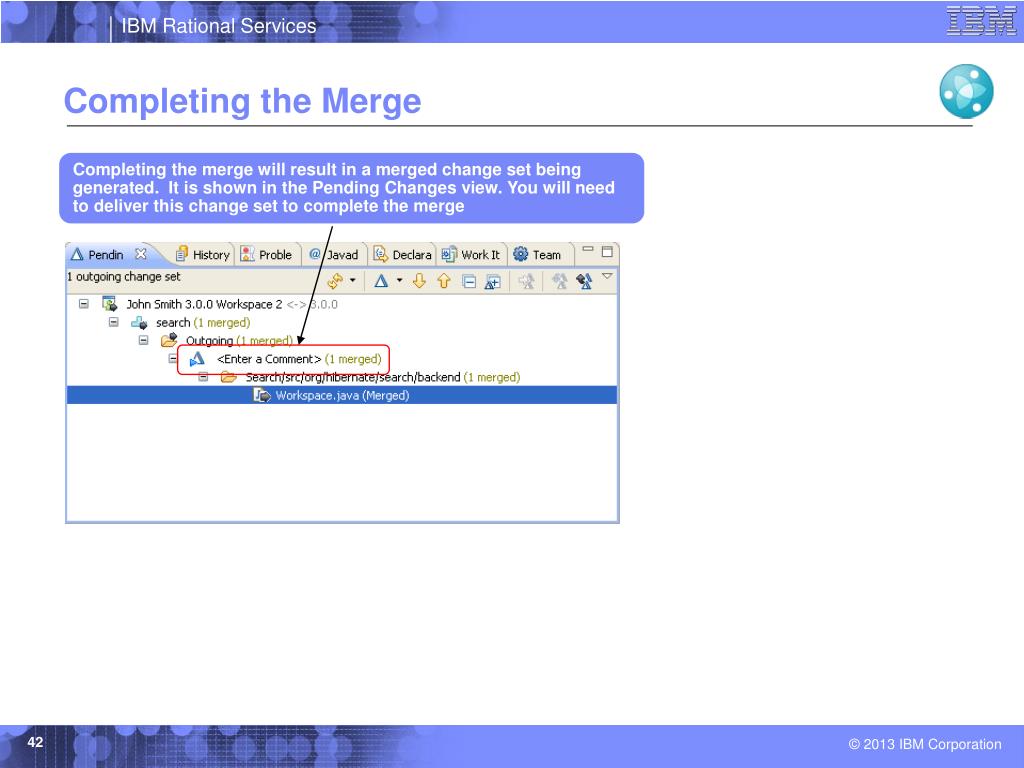Switch to the Team tab
The width and height of the screenshot is (1024, 768).
tap(537, 255)
